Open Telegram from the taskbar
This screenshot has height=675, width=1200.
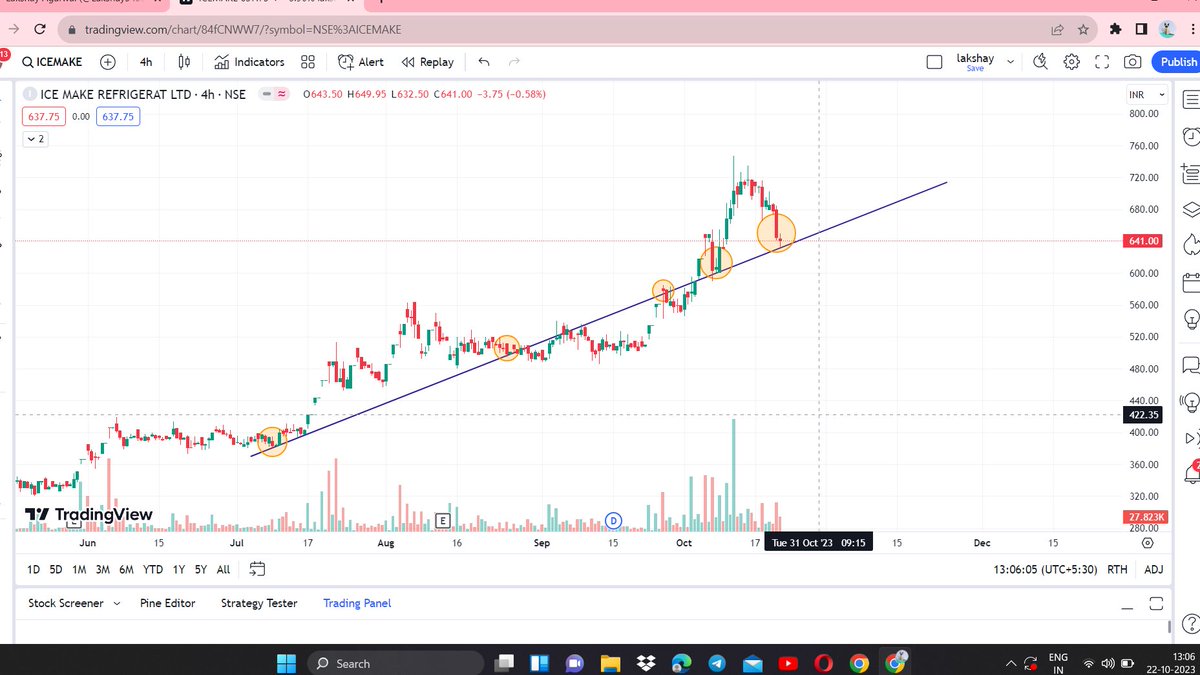tap(717, 663)
